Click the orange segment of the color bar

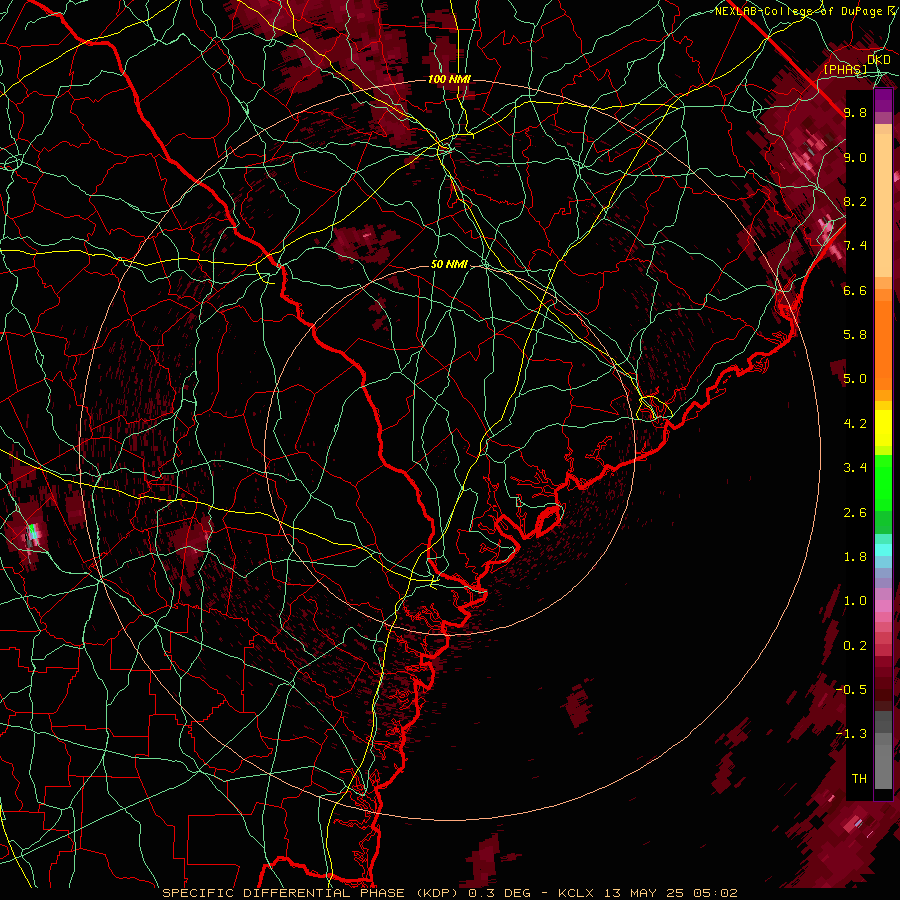click(883, 344)
